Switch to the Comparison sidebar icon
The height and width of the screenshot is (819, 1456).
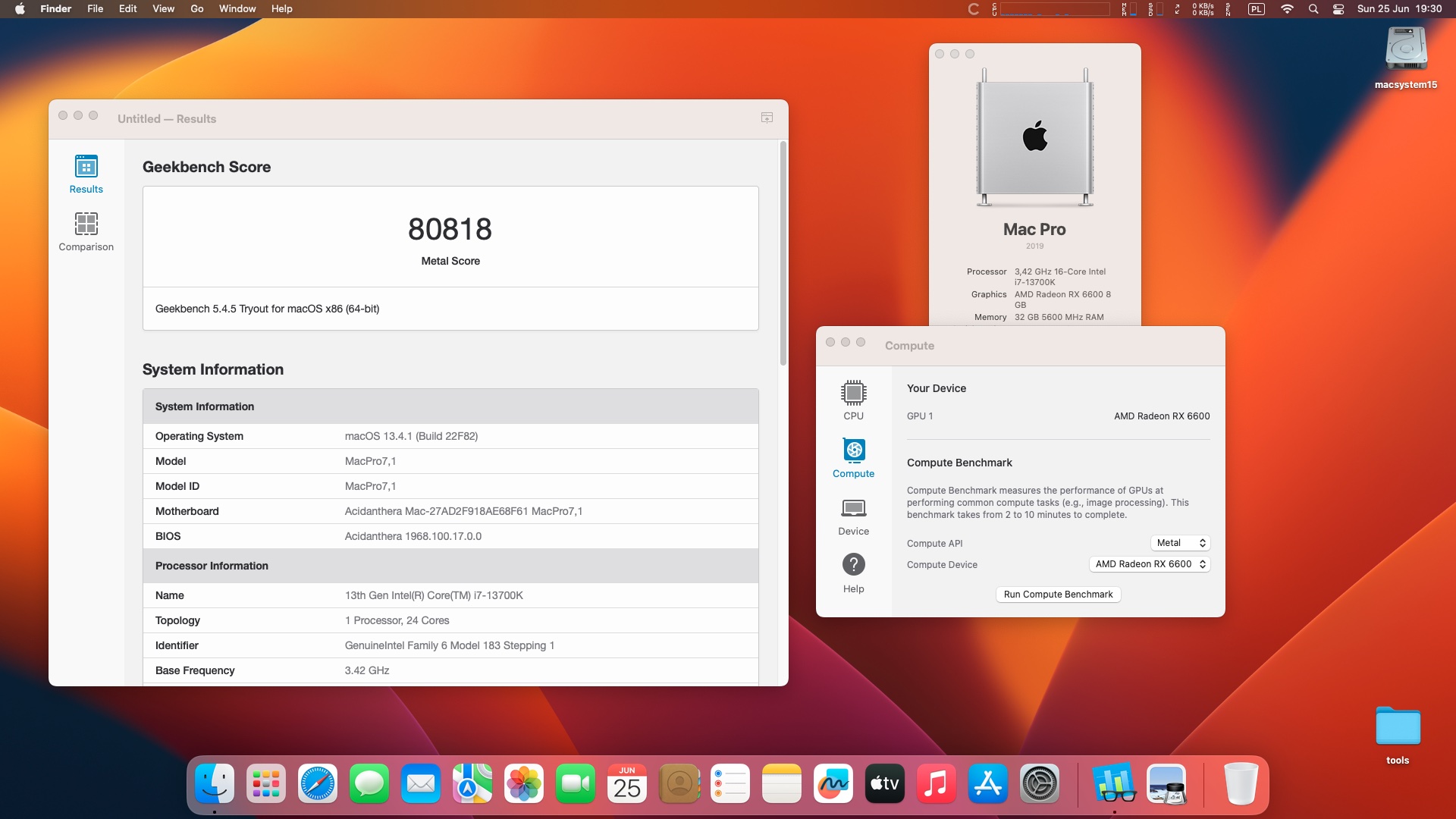click(86, 231)
